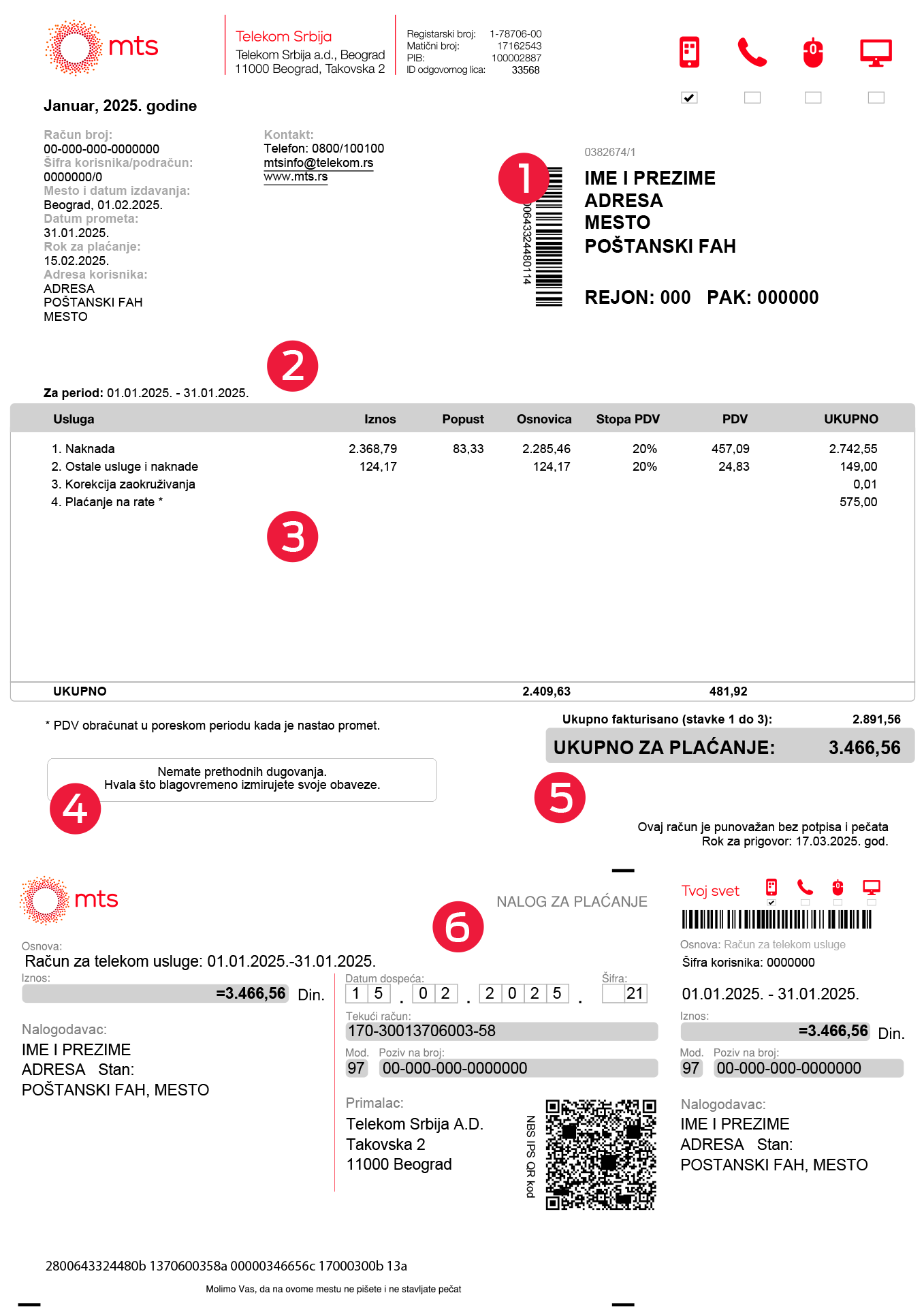This screenshot has width=924, height=1308.
Task: Click the Šifra field containing 21
Action: coord(624,993)
